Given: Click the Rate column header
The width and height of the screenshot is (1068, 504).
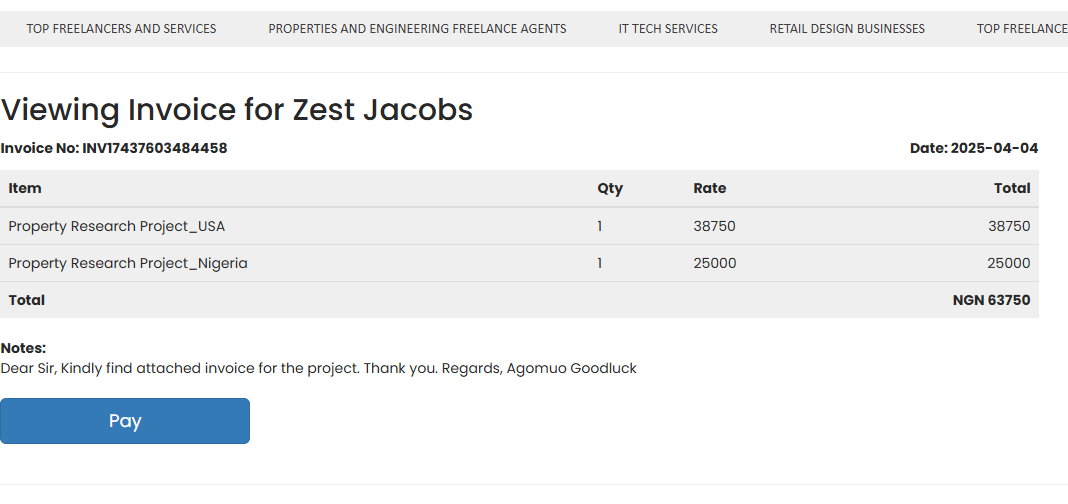Looking at the screenshot, I should coord(710,188).
